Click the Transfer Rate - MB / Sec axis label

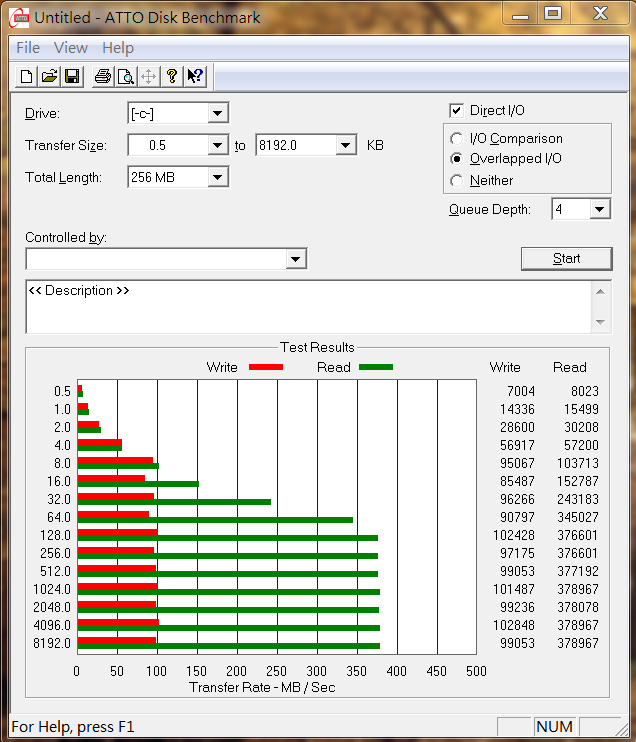[x=262, y=687]
